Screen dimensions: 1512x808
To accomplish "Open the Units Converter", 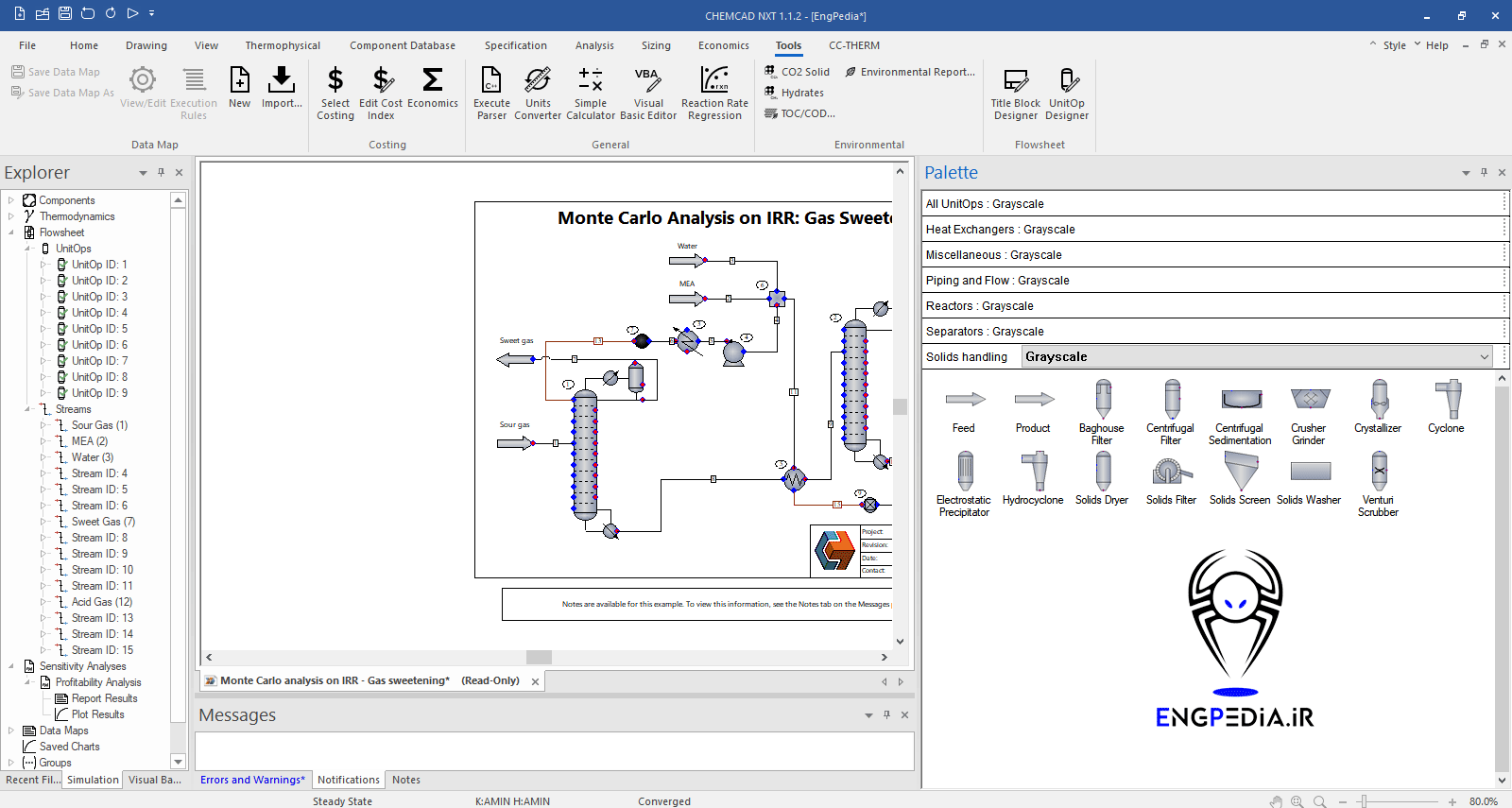I will tap(538, 93).
